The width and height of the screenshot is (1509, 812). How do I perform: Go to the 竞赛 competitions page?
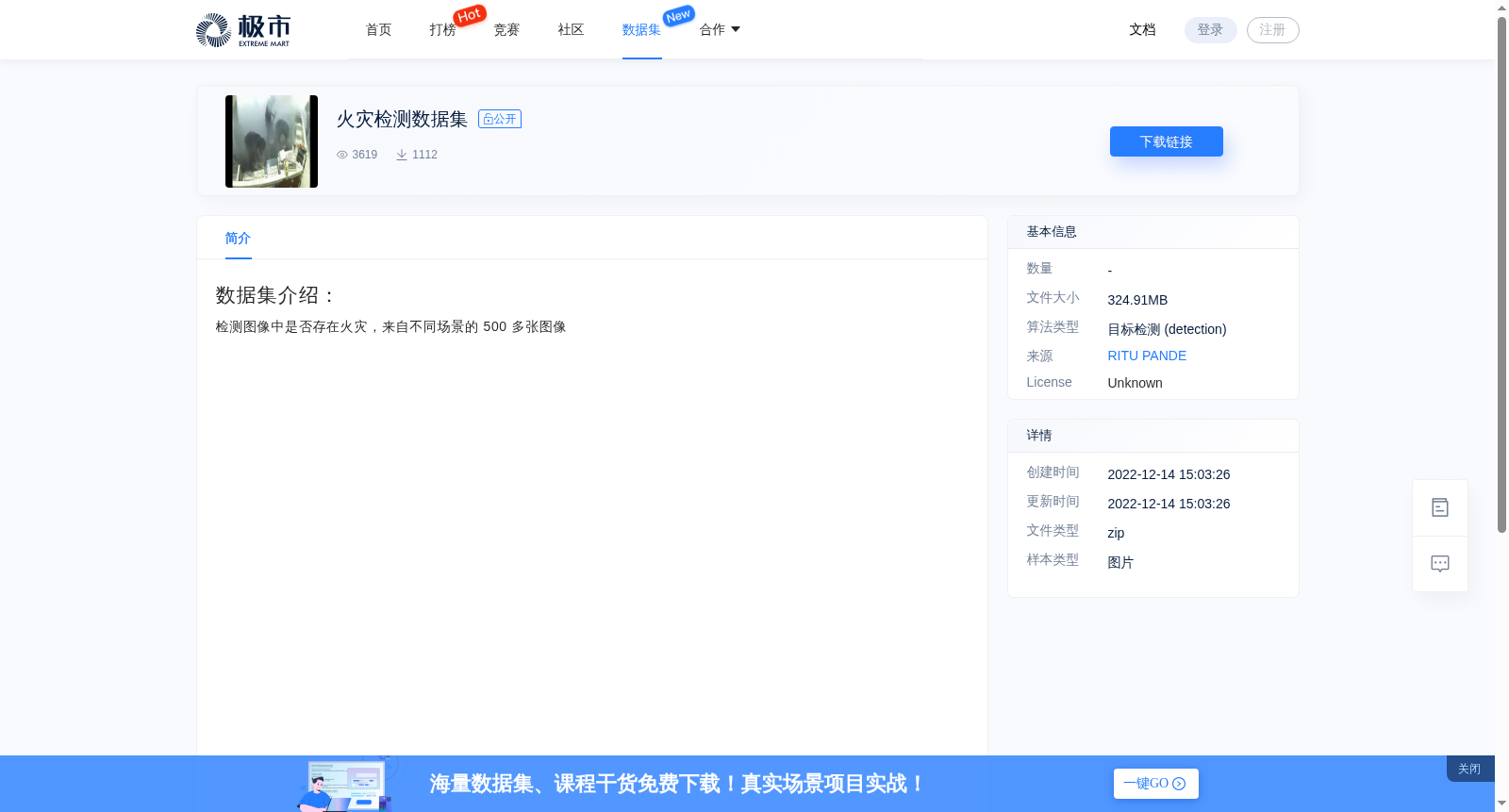coord(506,30)
